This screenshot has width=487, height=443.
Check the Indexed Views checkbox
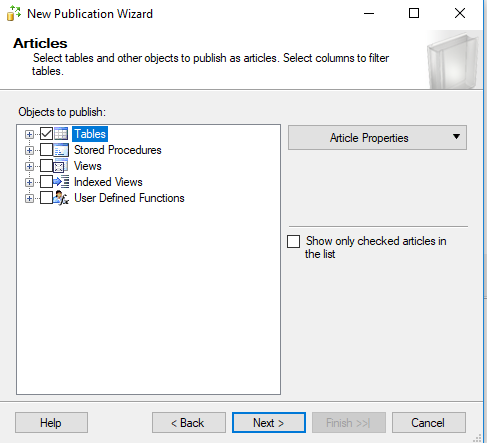coord(46,182)
